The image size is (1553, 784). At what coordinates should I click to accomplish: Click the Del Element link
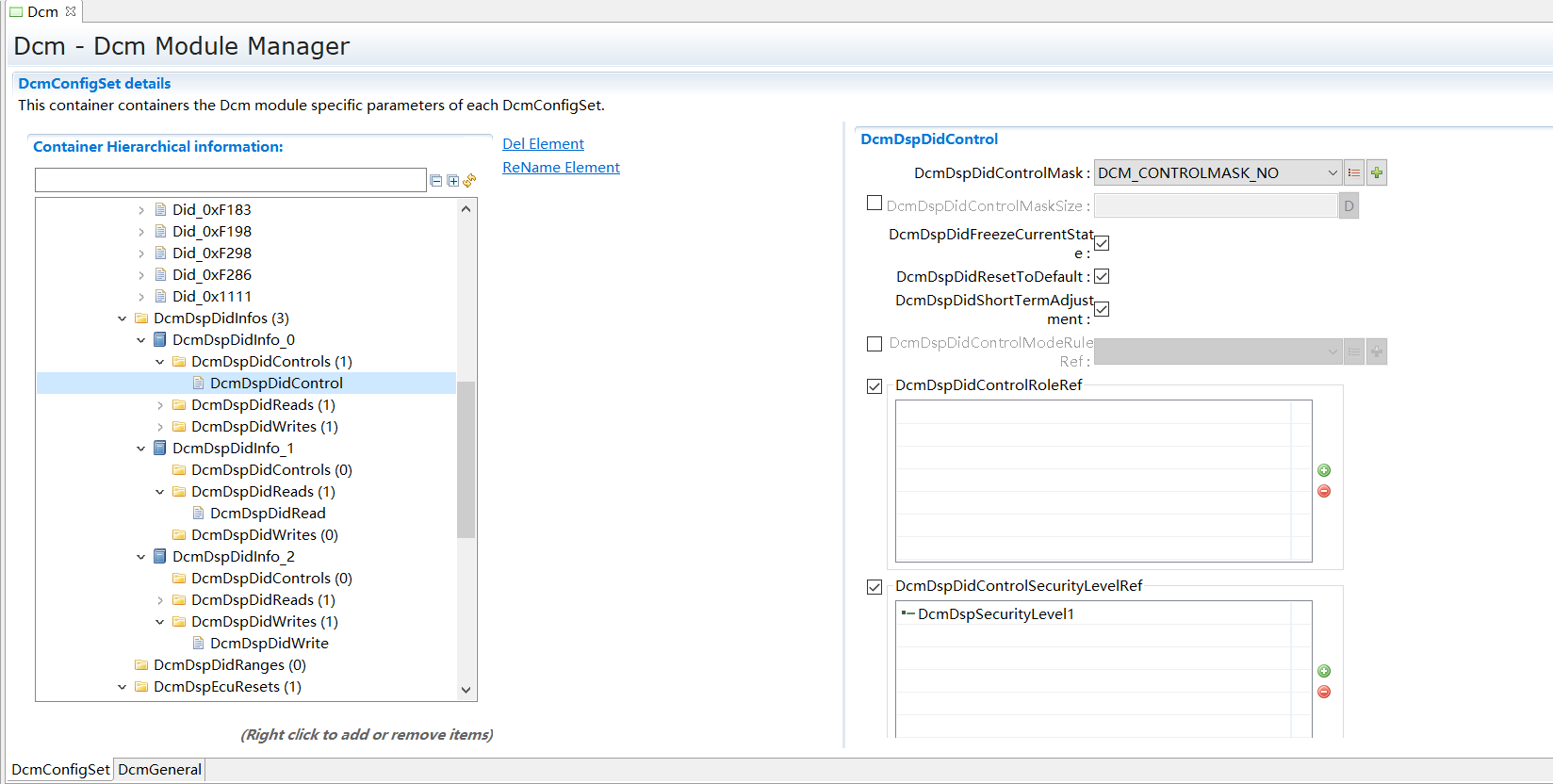pyautogui.click(x=543, y=143)
